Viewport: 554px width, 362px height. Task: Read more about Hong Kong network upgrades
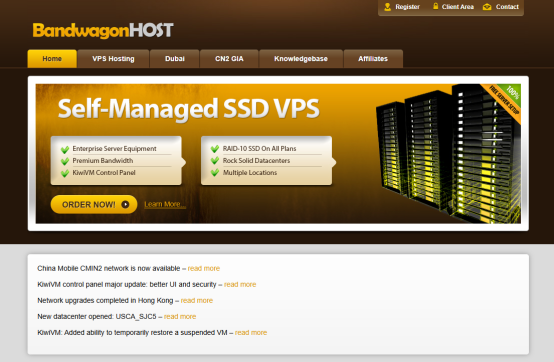click(x=197, y=301)
